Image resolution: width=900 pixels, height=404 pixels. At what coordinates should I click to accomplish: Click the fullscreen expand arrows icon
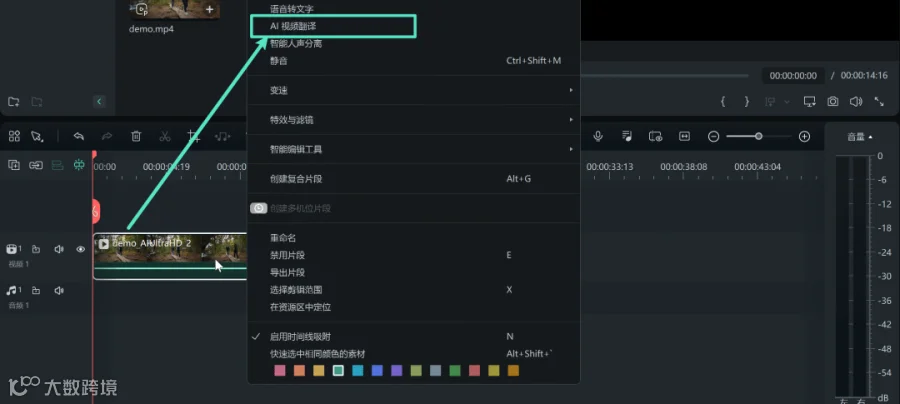pos(879,102)
